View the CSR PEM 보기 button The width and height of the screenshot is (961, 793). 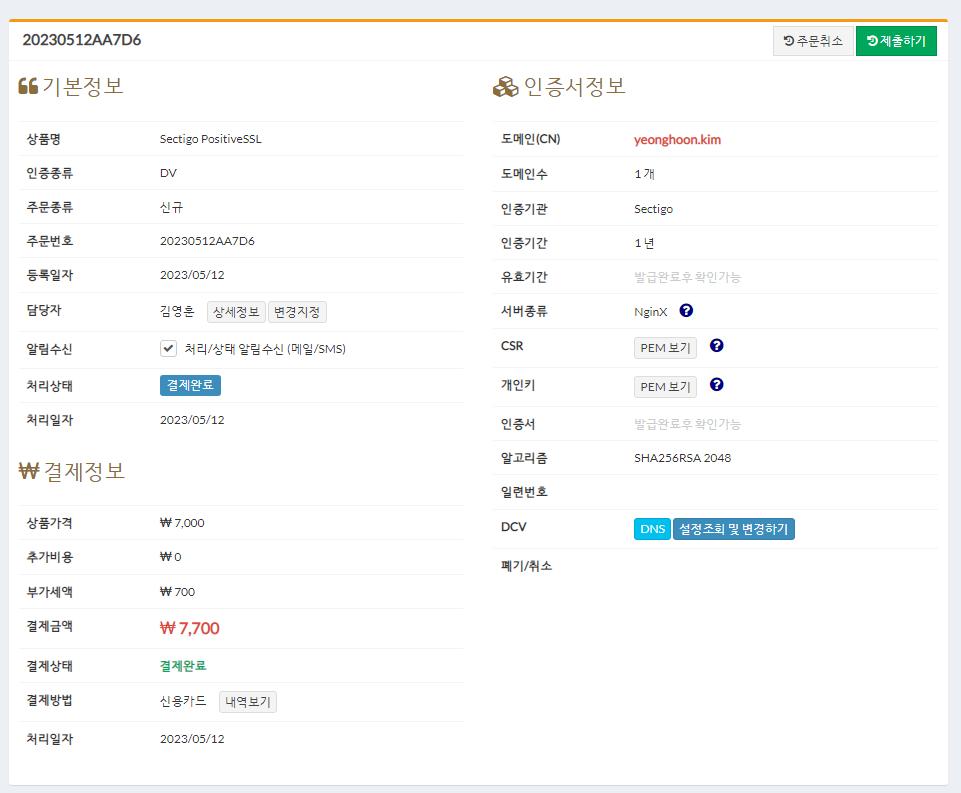point(665,348)
